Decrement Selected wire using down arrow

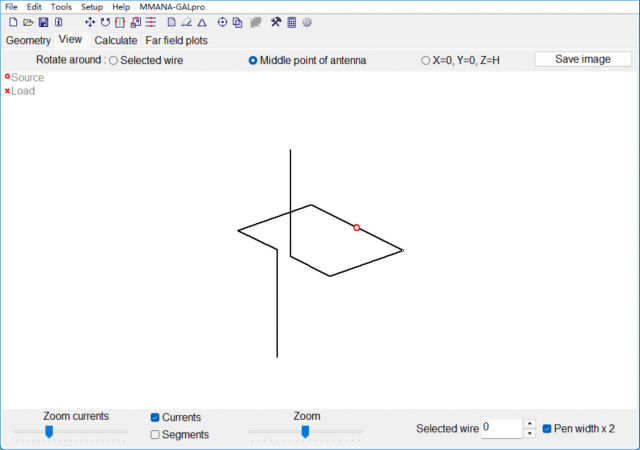point(529,433)
